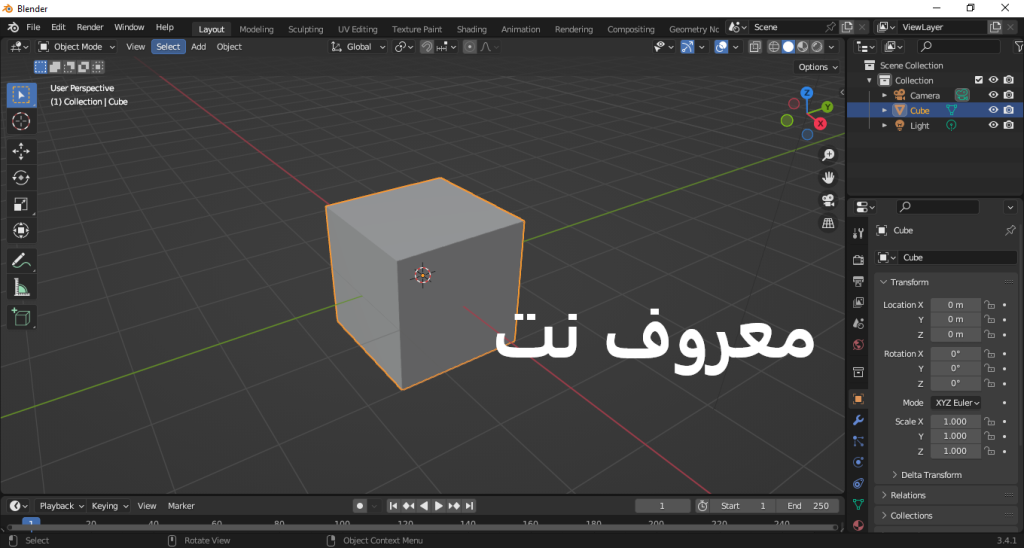1024x548 pixels.
Task: Play the animation forward
Action: click(x=439, y=506)
